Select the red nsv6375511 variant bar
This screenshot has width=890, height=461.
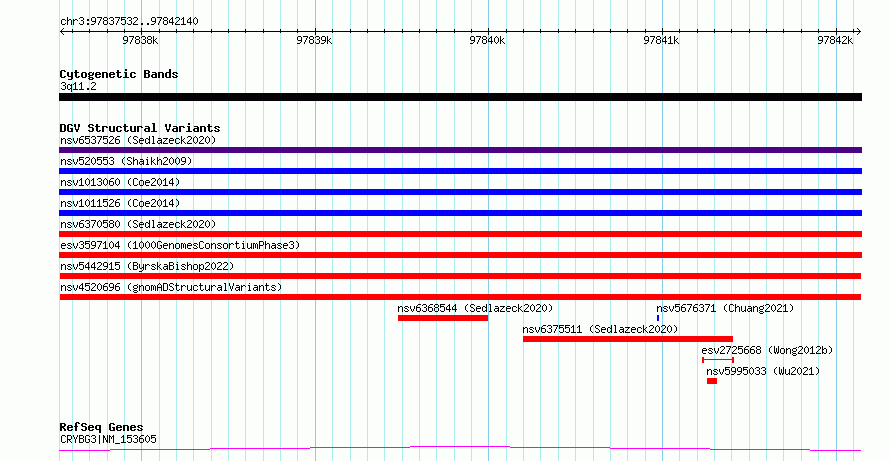(628, 339)
